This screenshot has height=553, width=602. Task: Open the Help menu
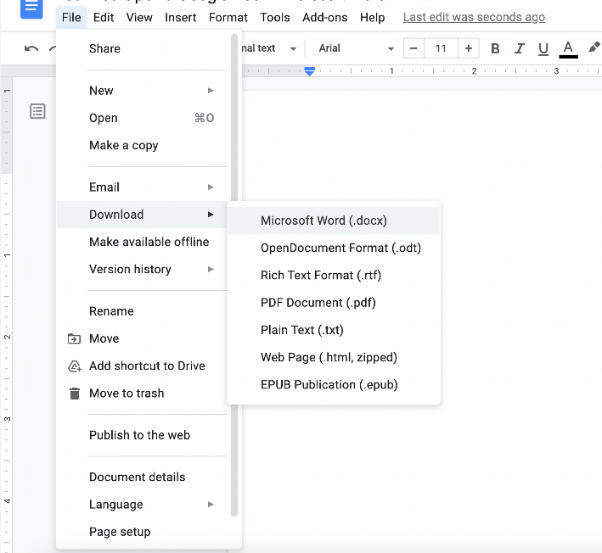[372, 17]
